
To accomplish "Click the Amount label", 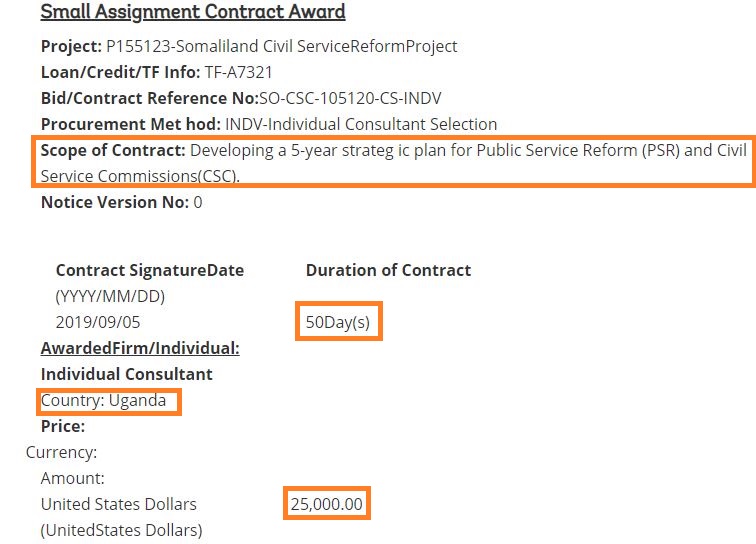I will 73,478.
